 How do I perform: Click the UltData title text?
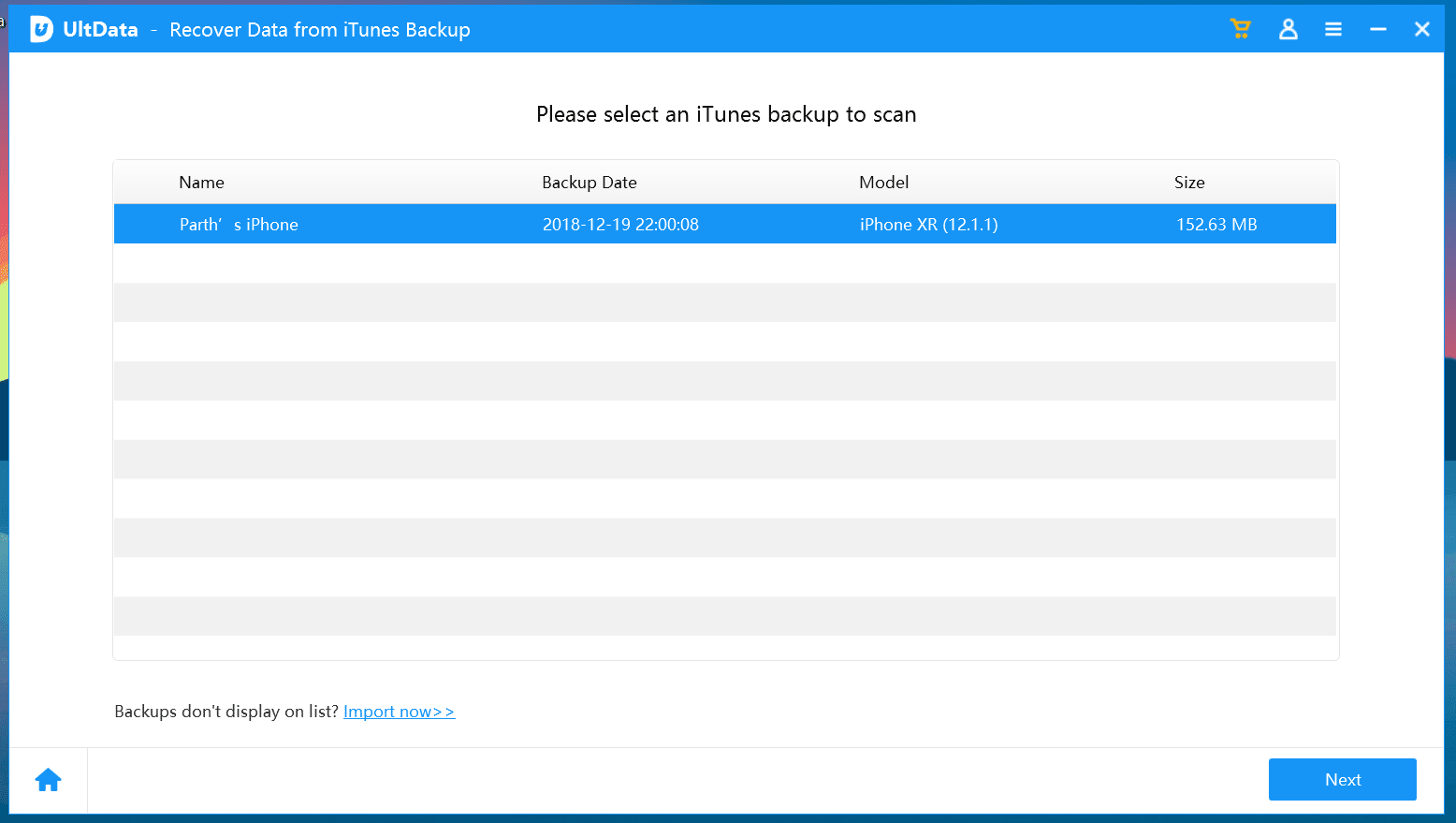pos(100,30)
